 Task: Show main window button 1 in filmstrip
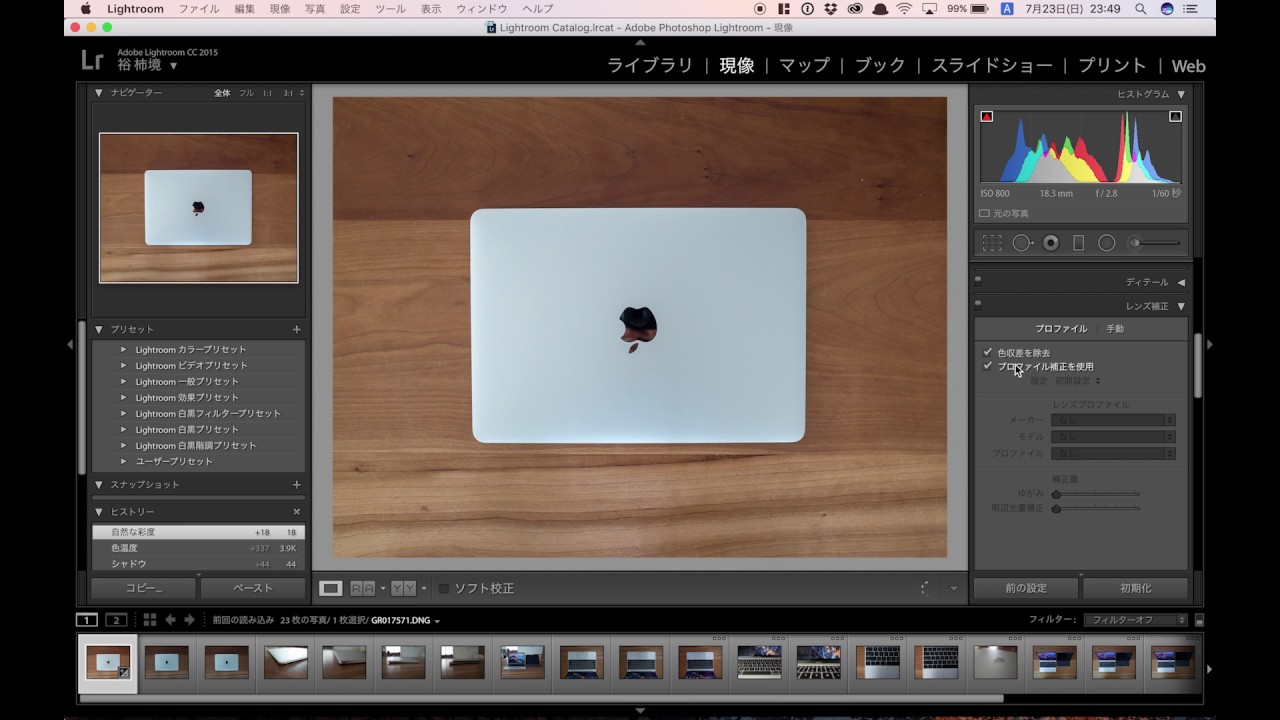click(x=87, y=620)
